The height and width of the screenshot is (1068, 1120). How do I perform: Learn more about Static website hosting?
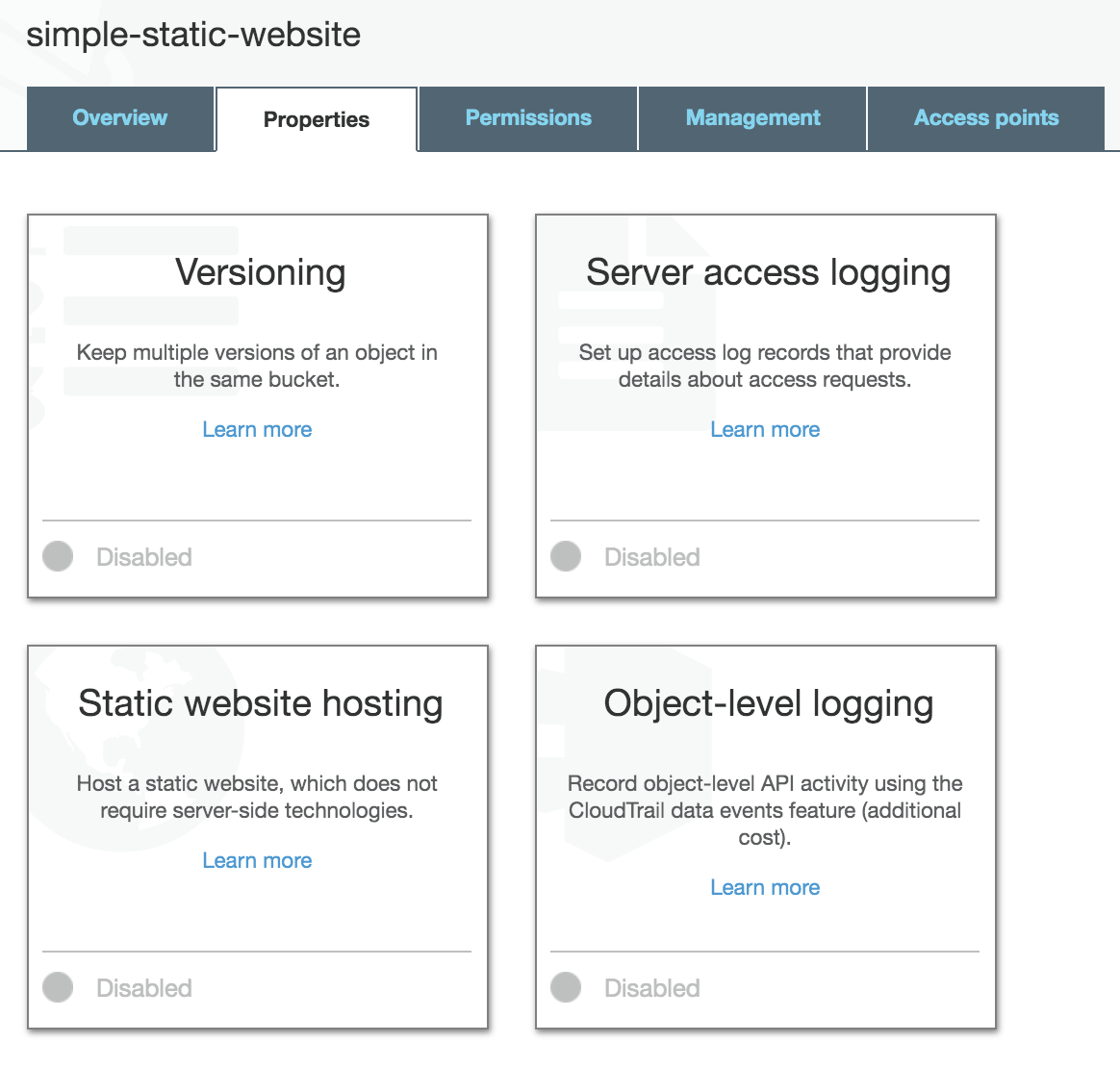pyautogui.click(x=257, y=860)
